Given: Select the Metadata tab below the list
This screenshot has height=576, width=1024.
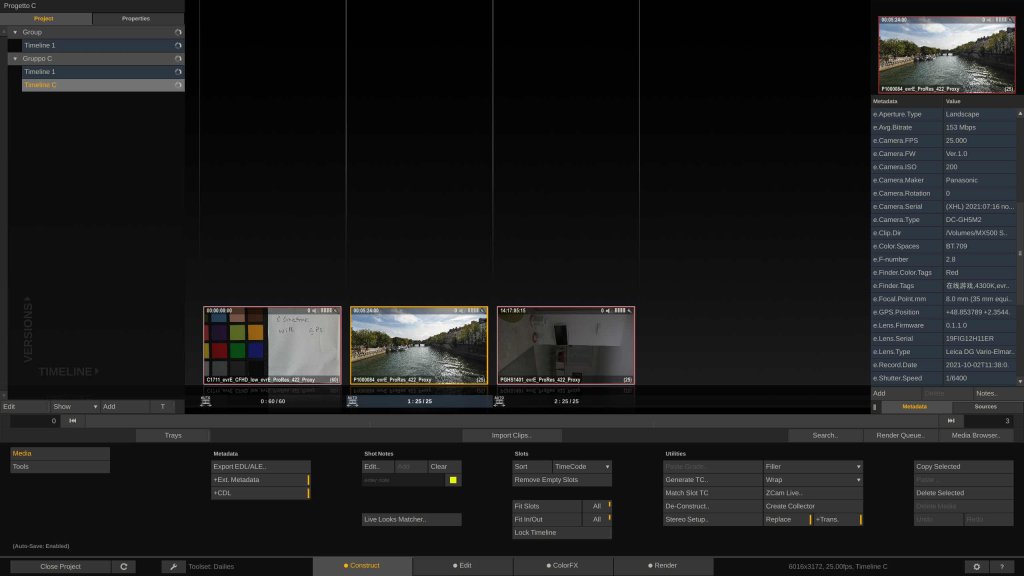Looking at the screenshot, I should 914,407.
